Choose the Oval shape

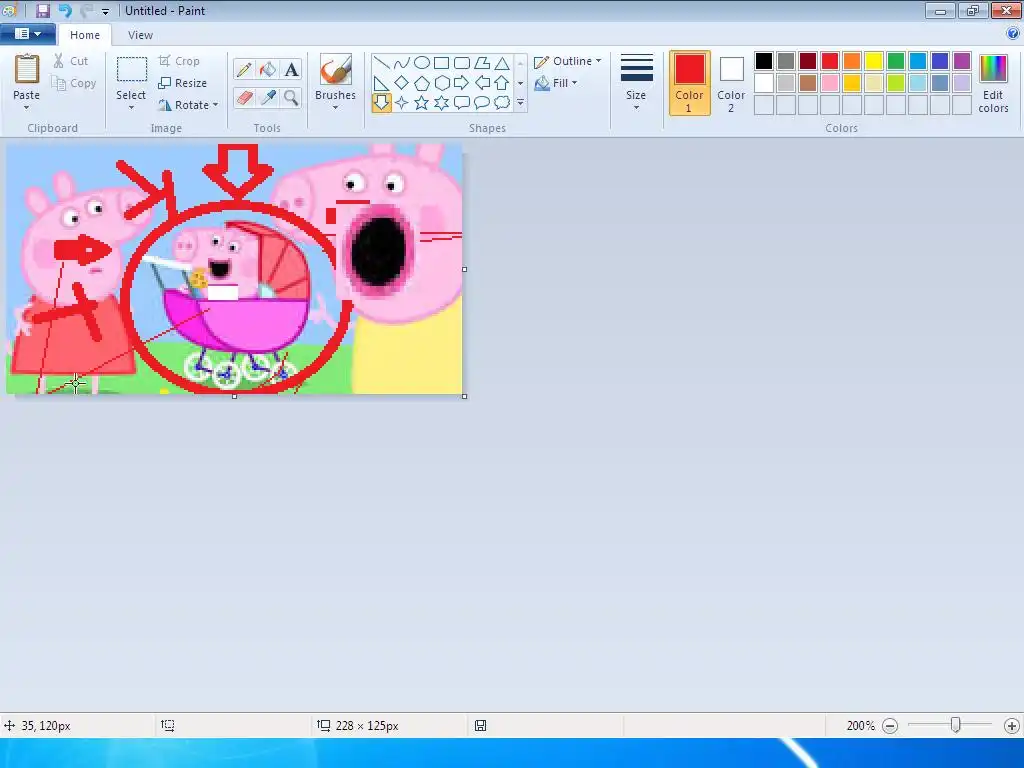pyautogui.click(x=422, y=63)
